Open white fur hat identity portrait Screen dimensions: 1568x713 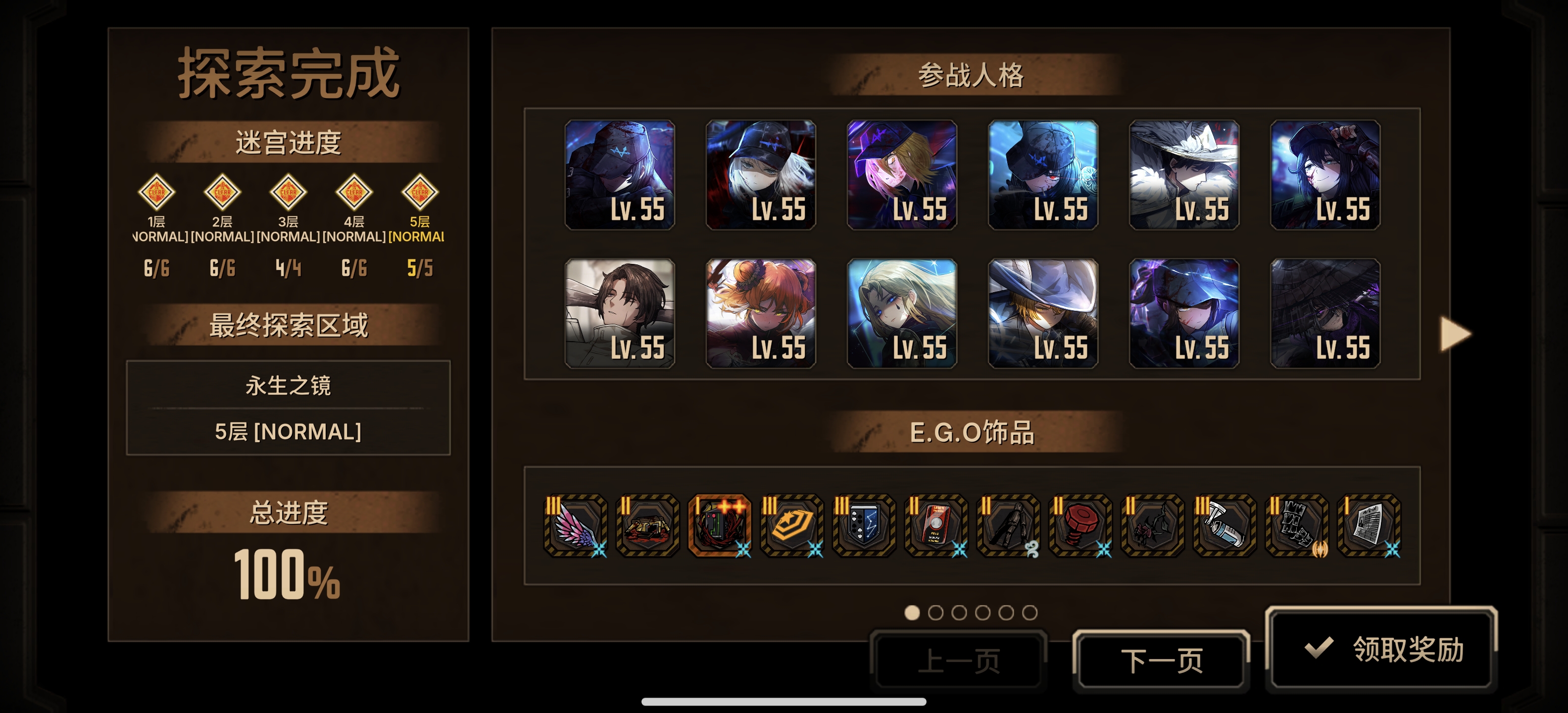[1184, 175]
